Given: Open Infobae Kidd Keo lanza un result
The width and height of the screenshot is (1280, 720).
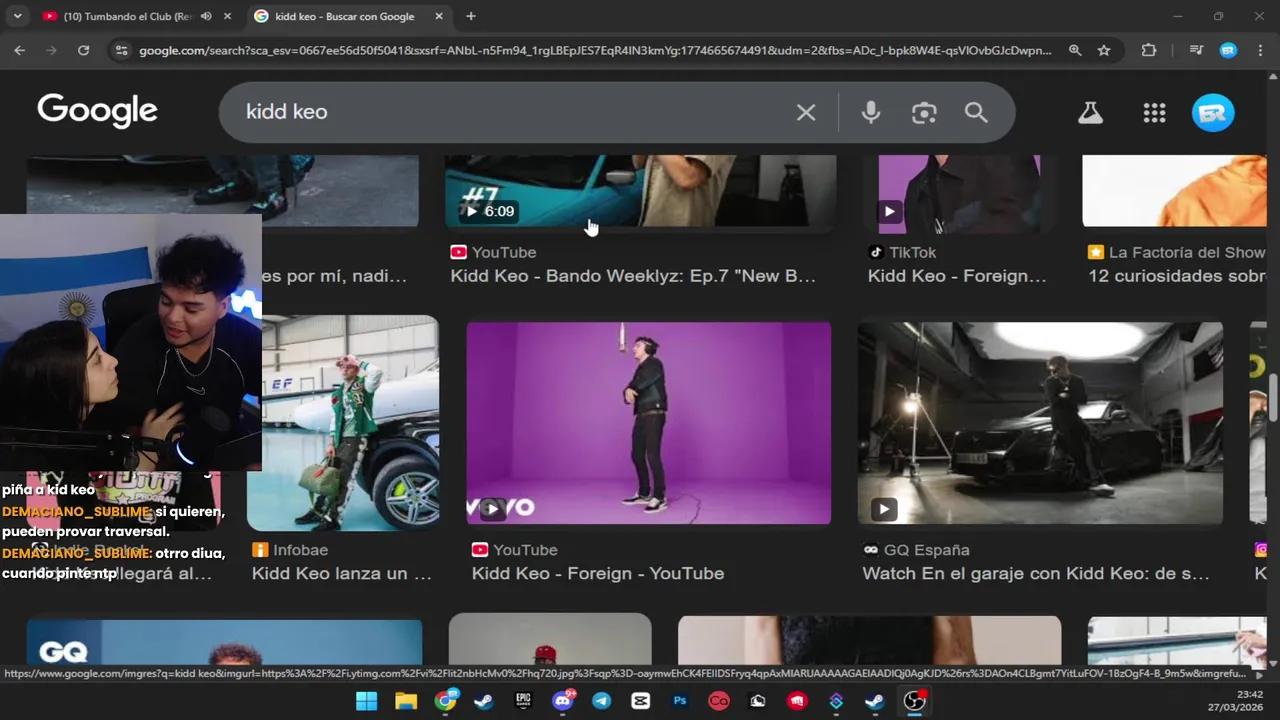Looking at the screenshot, I should (x=342, y=573).
